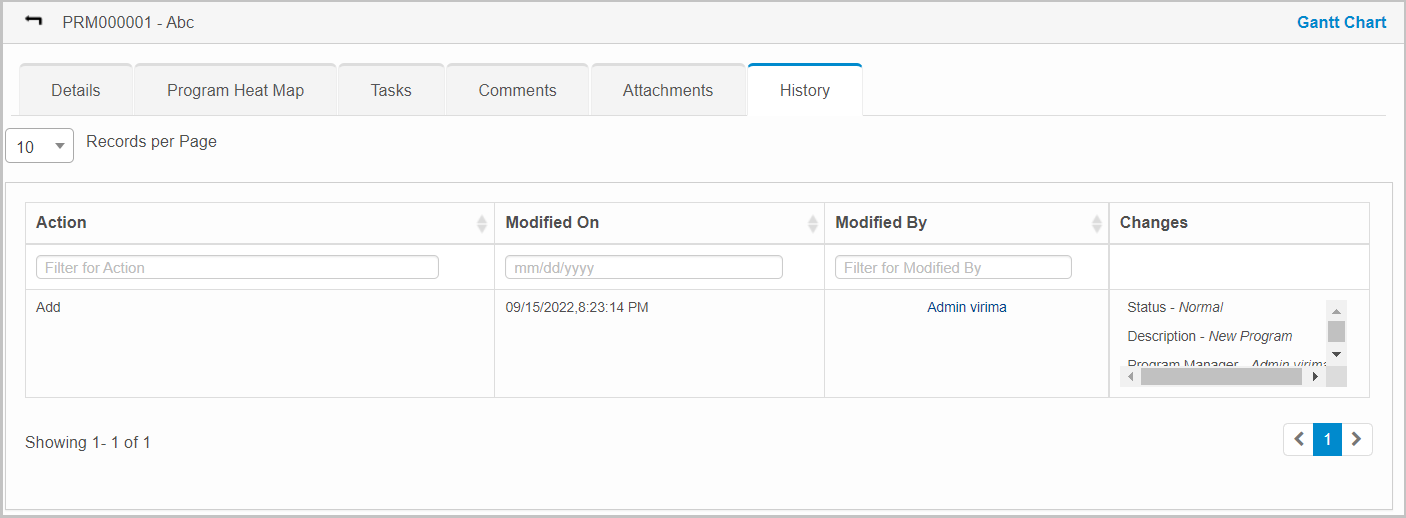1406x518 pixels.
Task: Switch to Program Heat Map tab
Action: 235,90
